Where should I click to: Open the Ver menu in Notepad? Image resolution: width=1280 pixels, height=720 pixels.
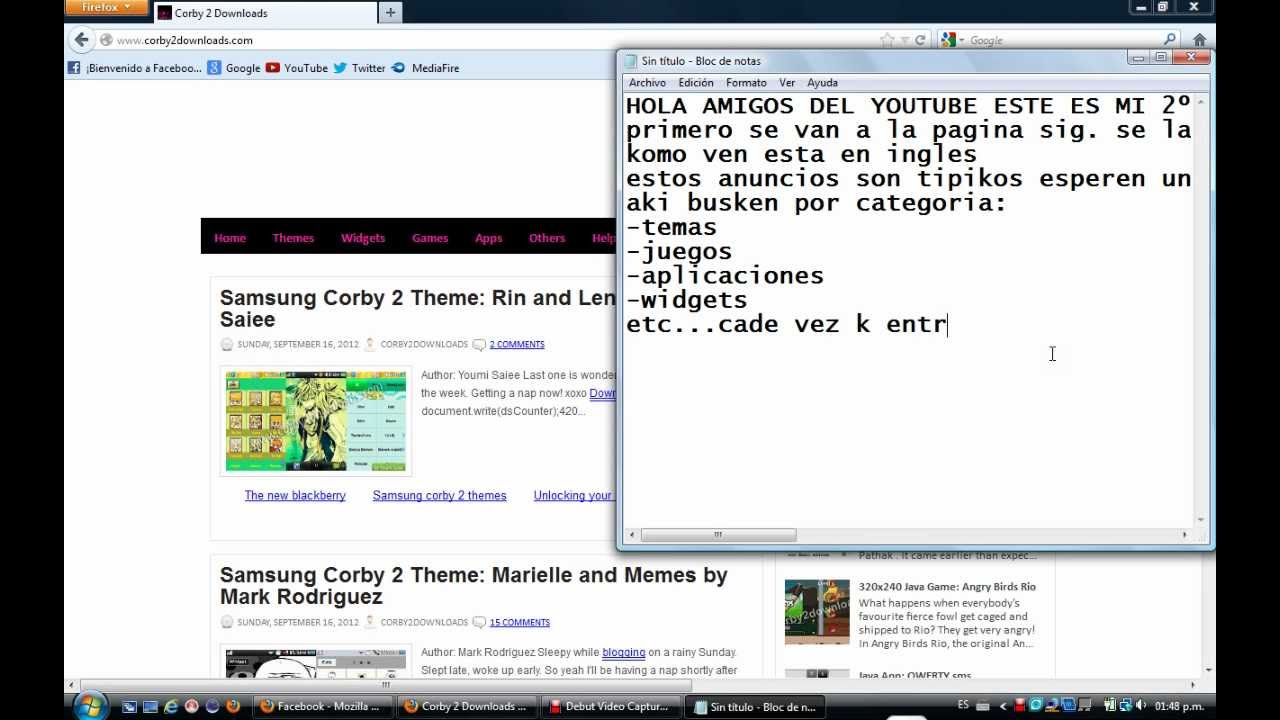(787, 83)
